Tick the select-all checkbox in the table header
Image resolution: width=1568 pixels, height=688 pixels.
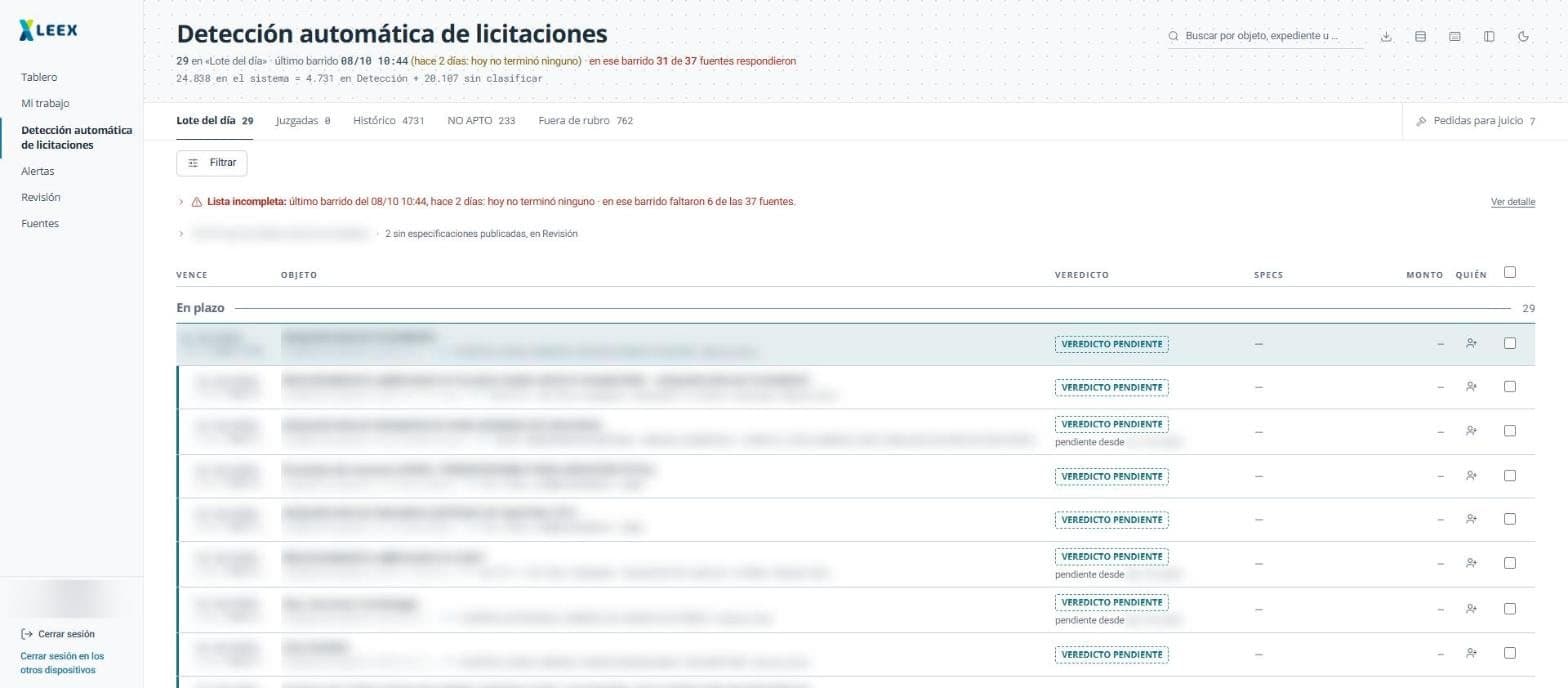pos(1510,272)
